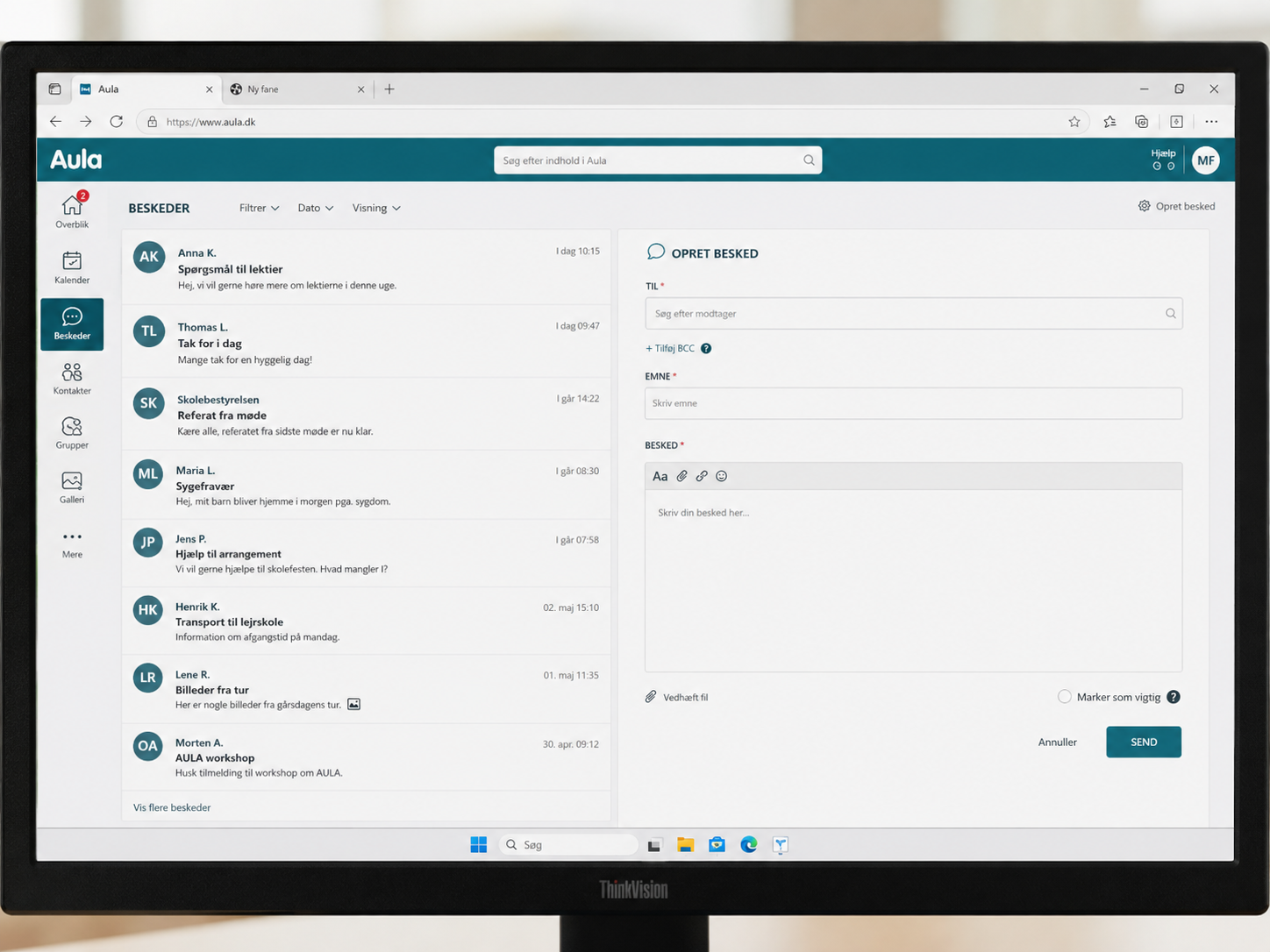
Task: Click + Tilføj BCC link
Action: click(670, 348)
